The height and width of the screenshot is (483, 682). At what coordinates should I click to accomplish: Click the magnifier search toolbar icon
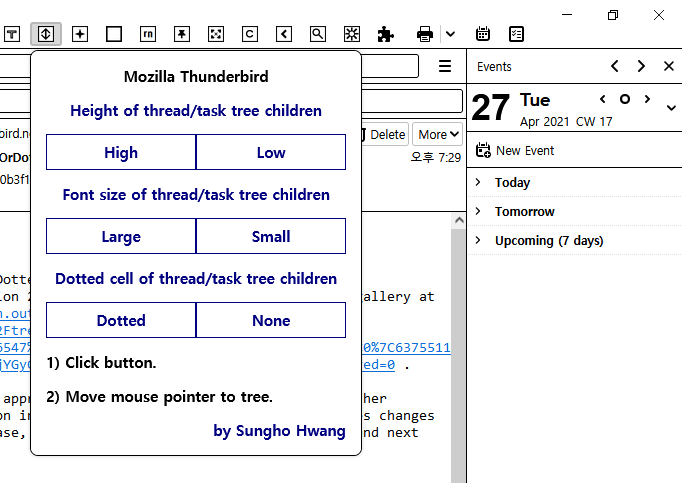318,34
